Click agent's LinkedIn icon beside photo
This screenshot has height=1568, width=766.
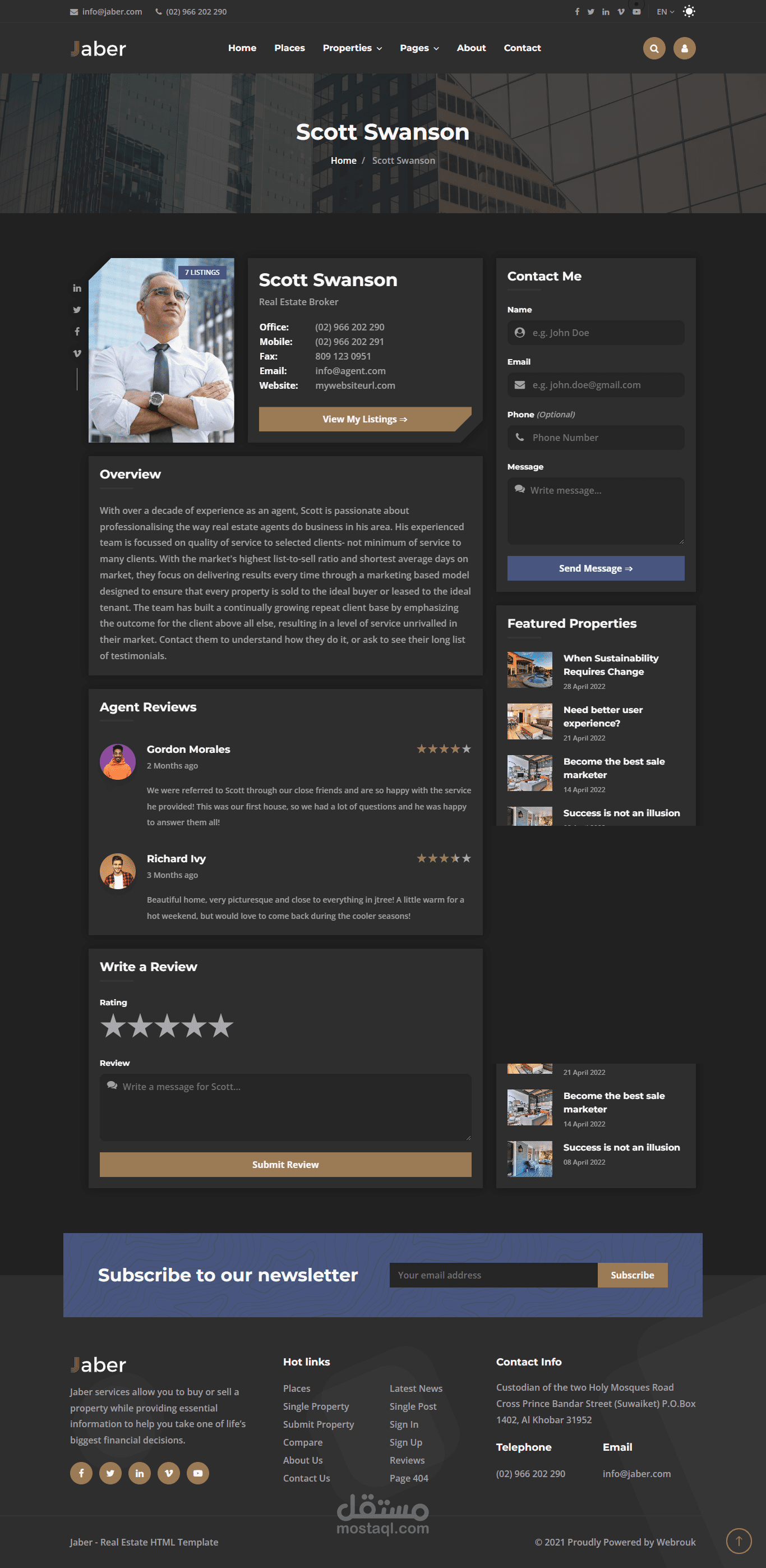click(x=77, y=288)
